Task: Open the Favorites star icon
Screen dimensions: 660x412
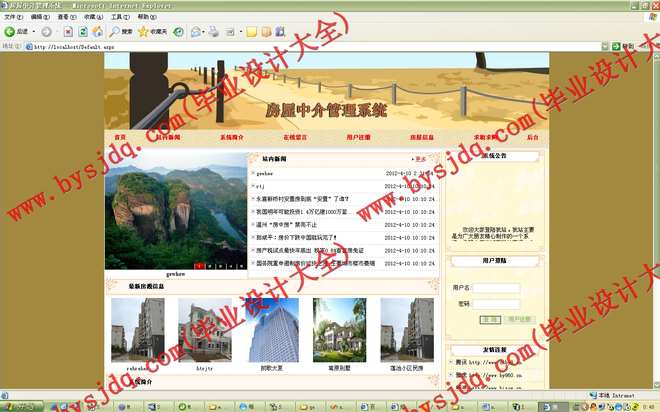Action: [x=143, y=32]
